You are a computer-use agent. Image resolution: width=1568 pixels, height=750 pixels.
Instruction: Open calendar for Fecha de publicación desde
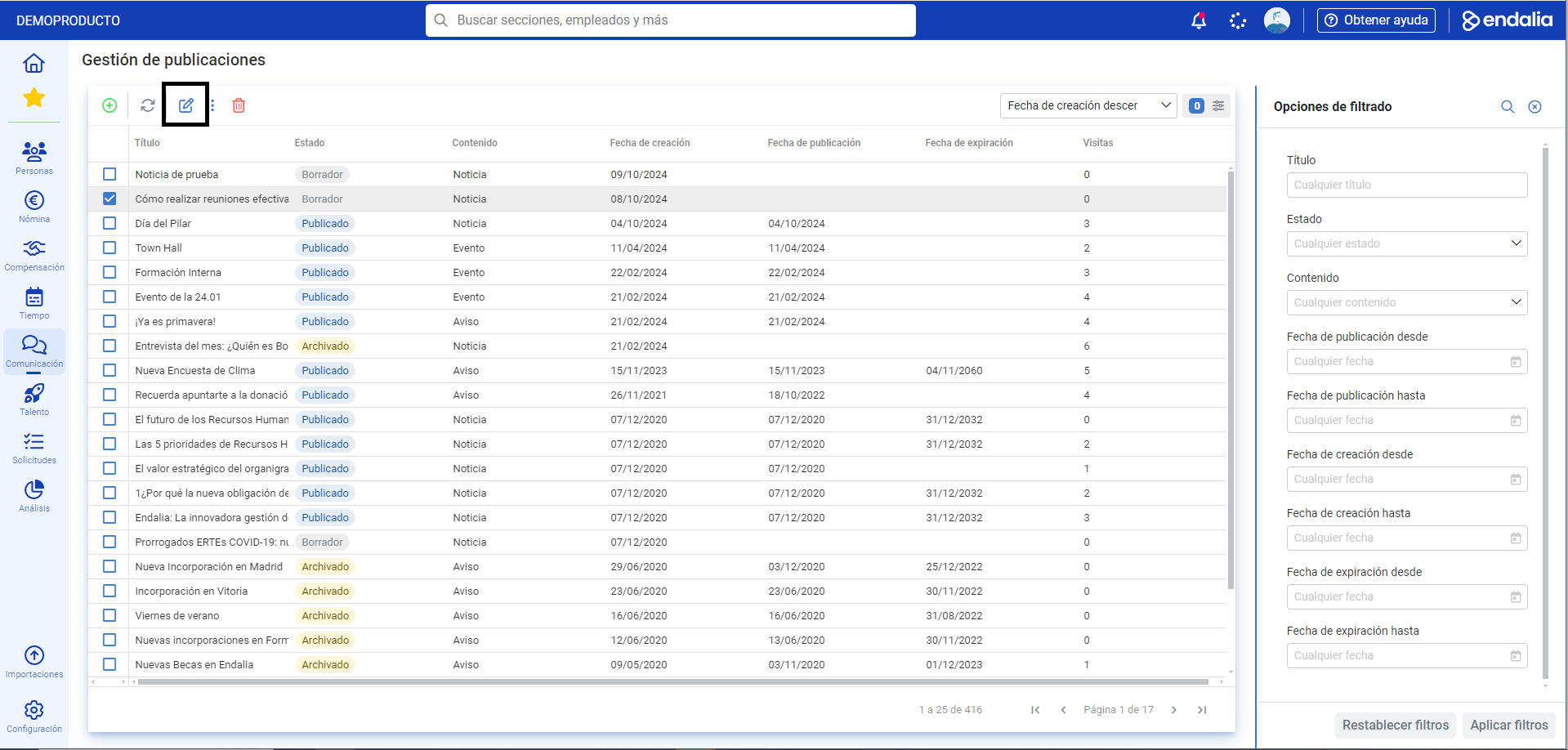click(x=1516, y=361)
